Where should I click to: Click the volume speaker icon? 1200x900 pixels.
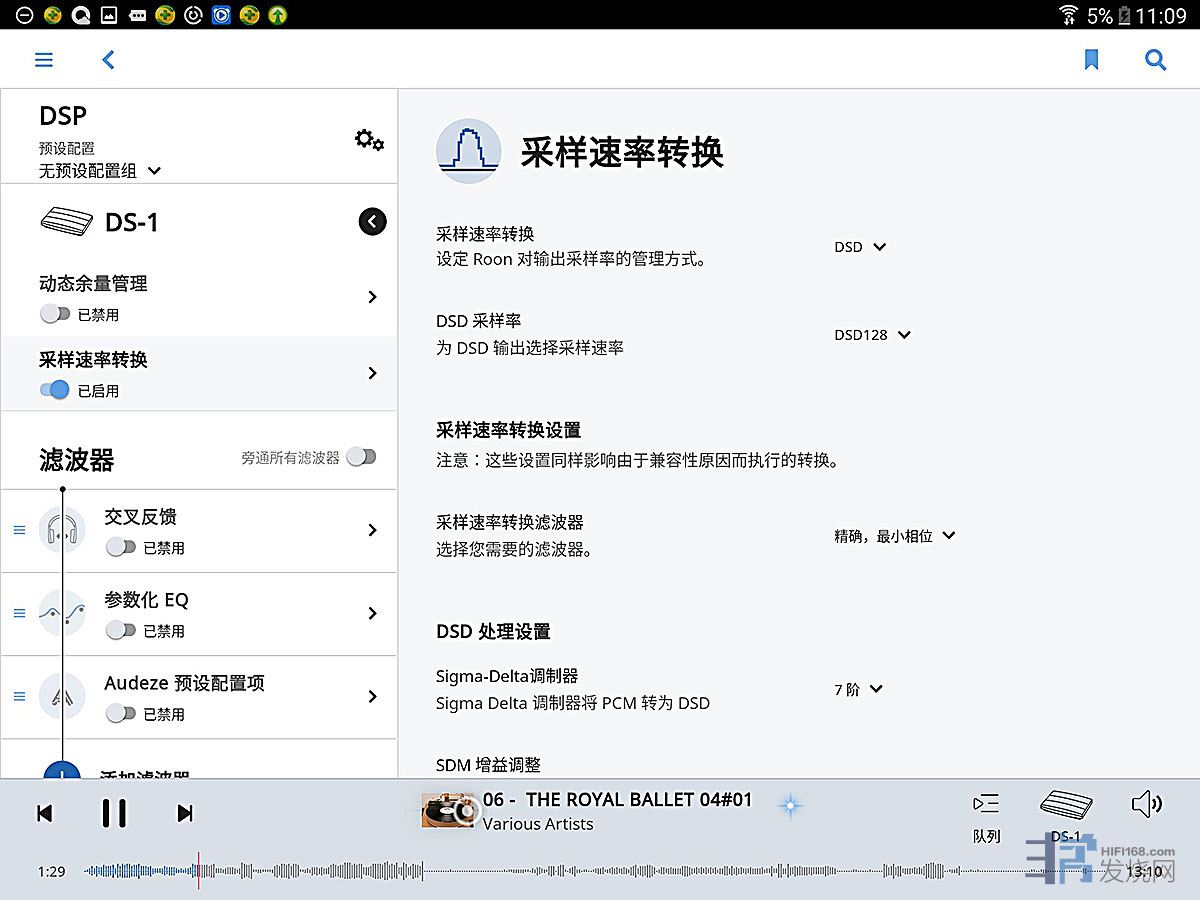tap(1146, 804)
